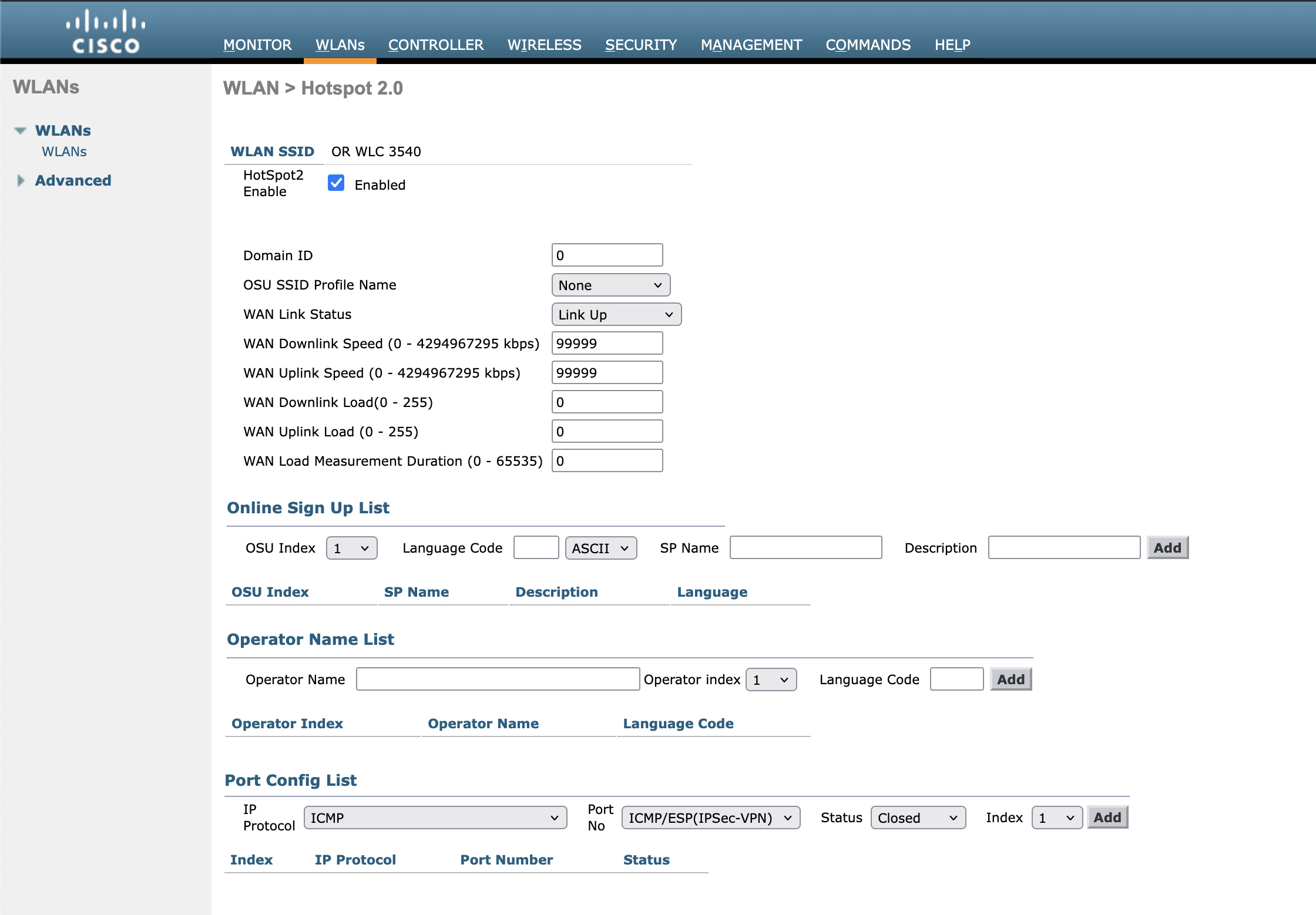Add entry to Operator Name List
The height and width of the screenshot is (915, 1316).
coord(1010,679)
